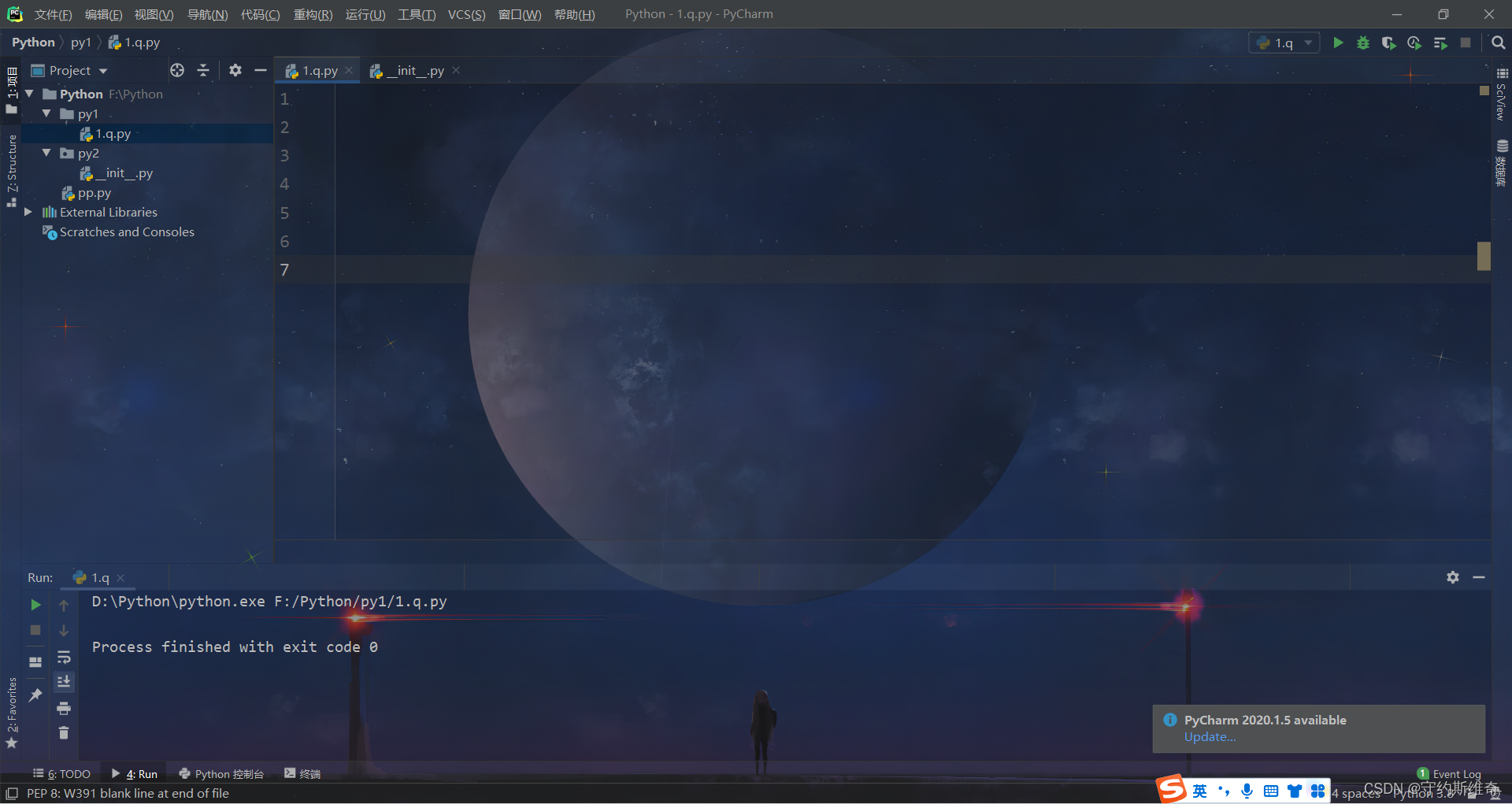The image size is (1512, 804).
Task: Collapse the py2 package
Action: (46, 153)
